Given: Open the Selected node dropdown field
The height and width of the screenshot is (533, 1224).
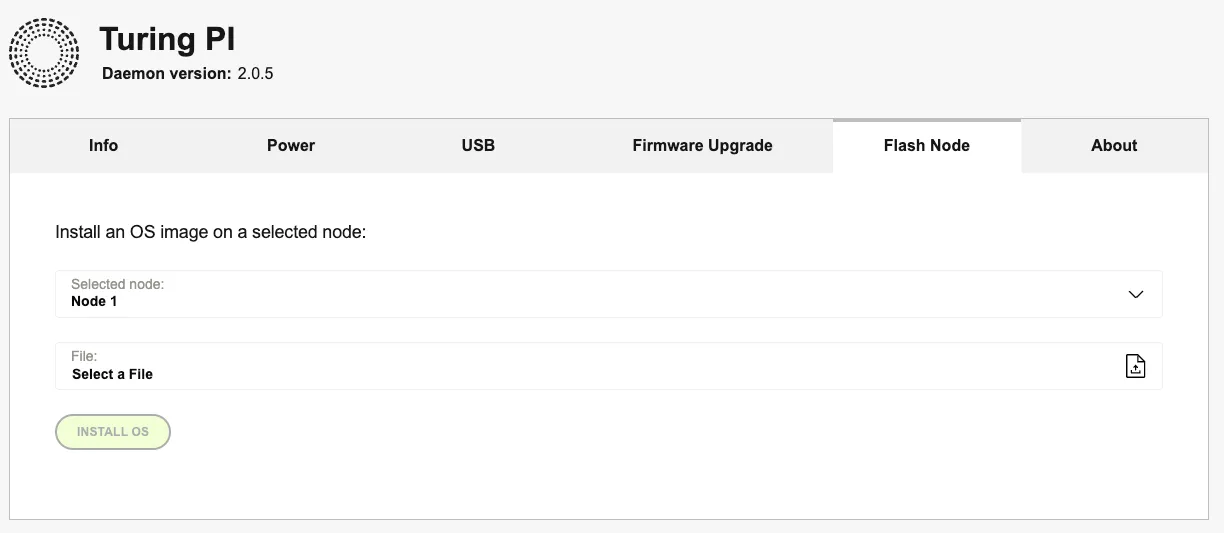Looking at the screenshot, I should (x=608, y=294).
